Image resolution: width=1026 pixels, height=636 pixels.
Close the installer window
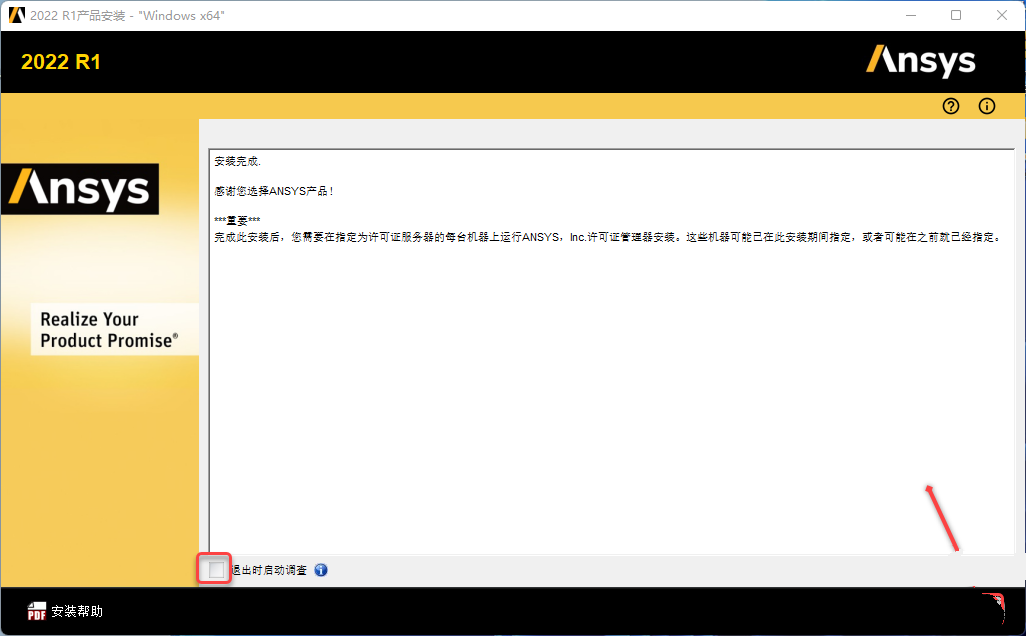1002,15
